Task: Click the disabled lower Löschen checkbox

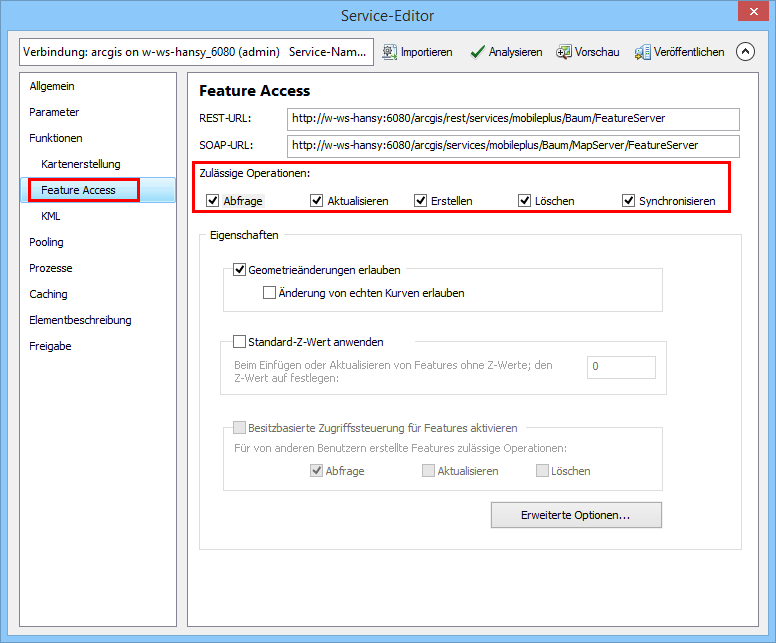Action: point(542,470)
